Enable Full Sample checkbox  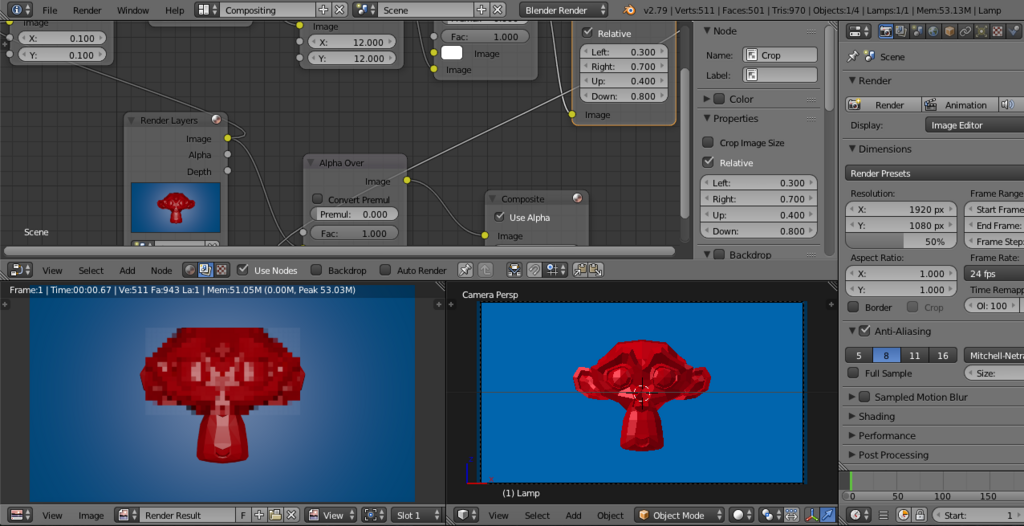pos(853,373)
